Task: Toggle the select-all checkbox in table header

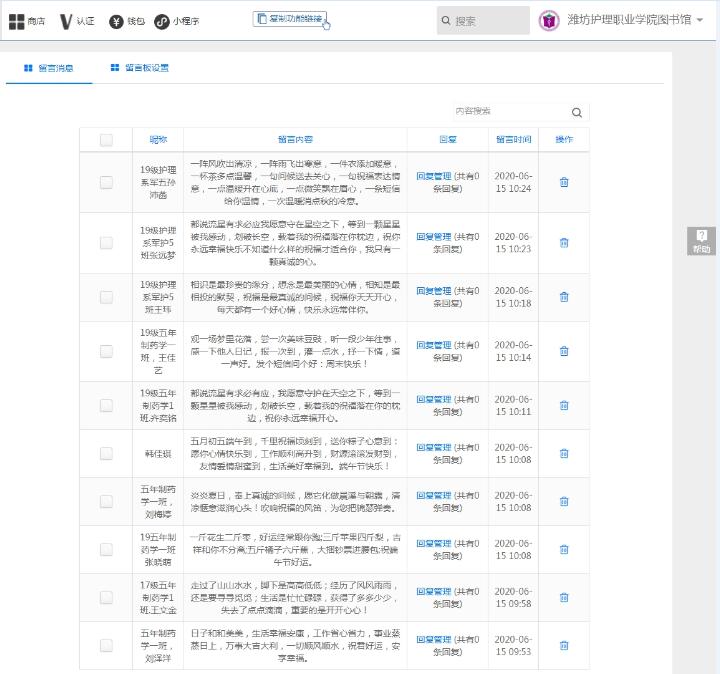Action: pos(106,140)
